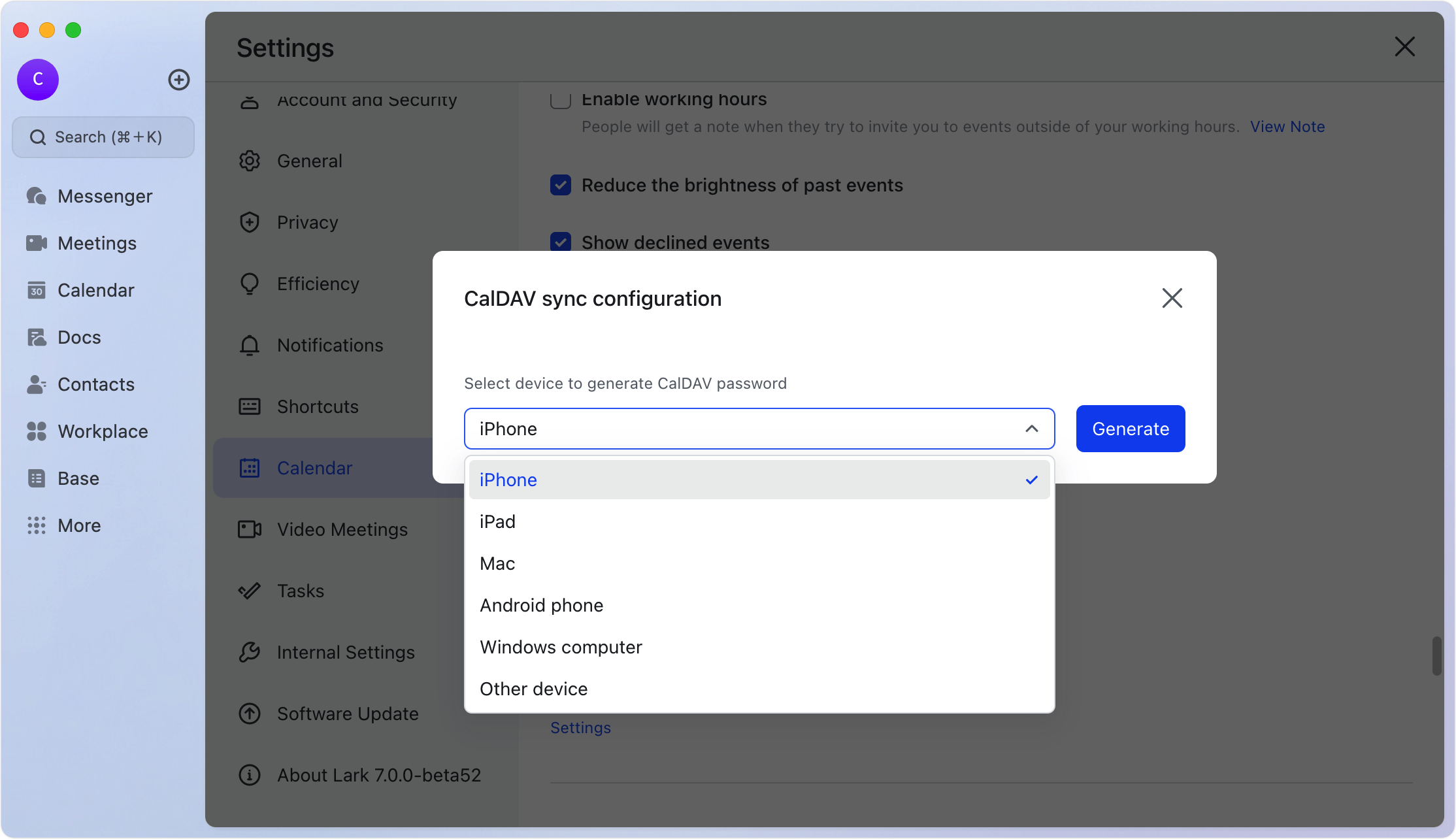Image resolution: width=1456 pixels, height=839 pixels.
Task: Click the Meetings camera icon
Action: 37,243
